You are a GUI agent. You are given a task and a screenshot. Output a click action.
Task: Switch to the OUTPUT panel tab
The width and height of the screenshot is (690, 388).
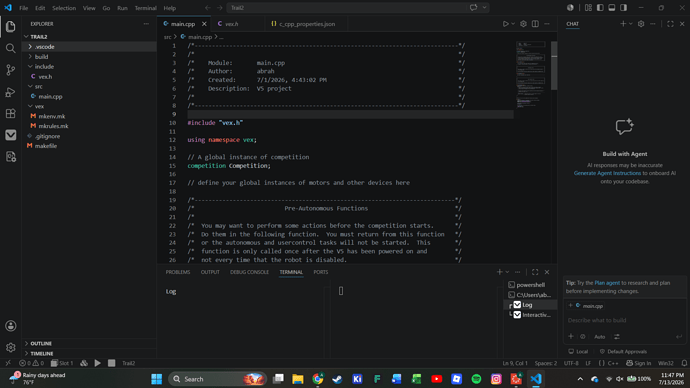pos(210,272)
